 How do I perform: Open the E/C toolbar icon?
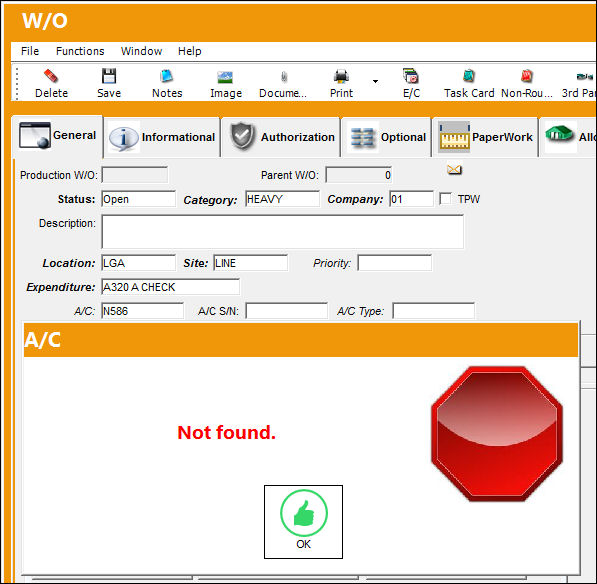pyautogui.click(x=411, y=76)
